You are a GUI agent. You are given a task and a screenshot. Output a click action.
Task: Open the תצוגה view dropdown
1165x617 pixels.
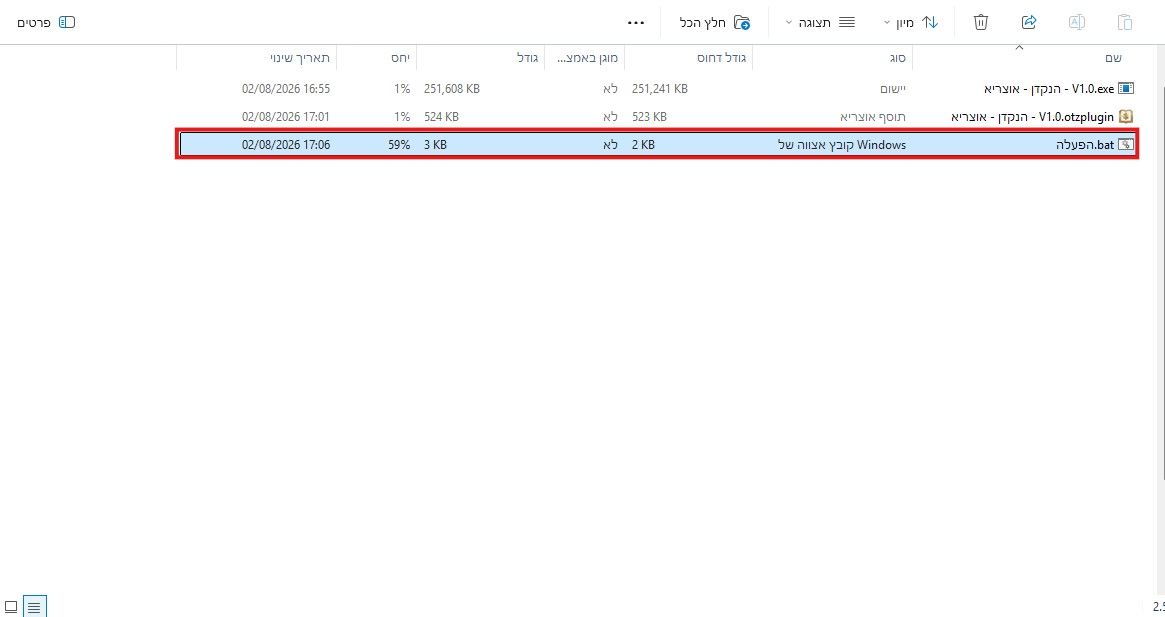[820, 22]
